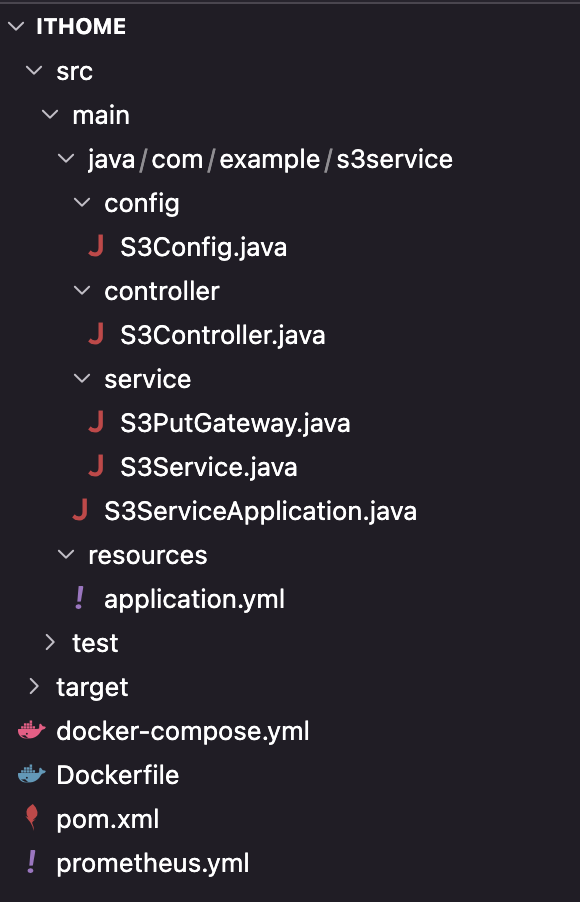Click the Java icon beside S3Config.java
Image resolution: width=580 pixels, height=902 pixels.
(96, 247)
